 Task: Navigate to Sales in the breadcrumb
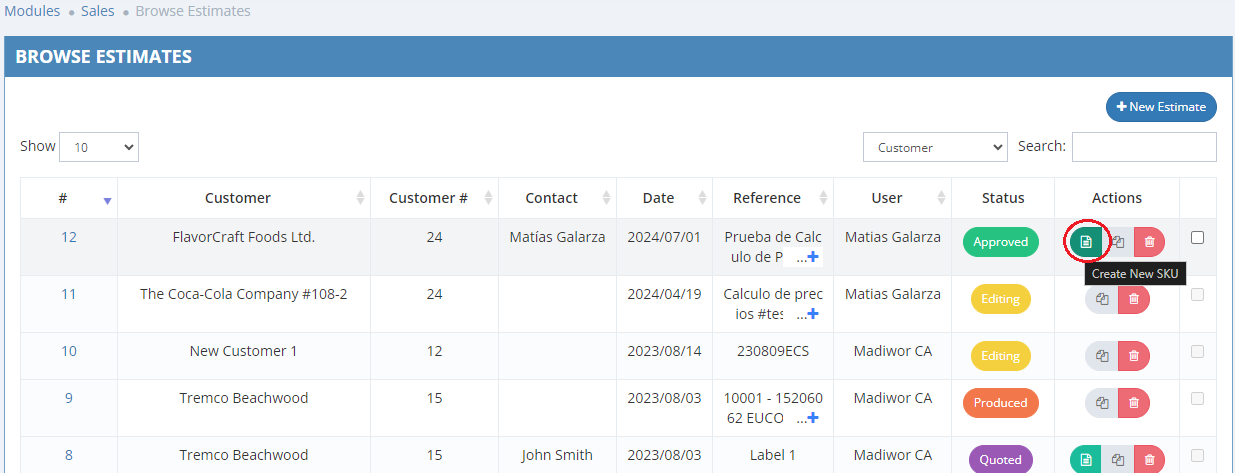point(97,11)
